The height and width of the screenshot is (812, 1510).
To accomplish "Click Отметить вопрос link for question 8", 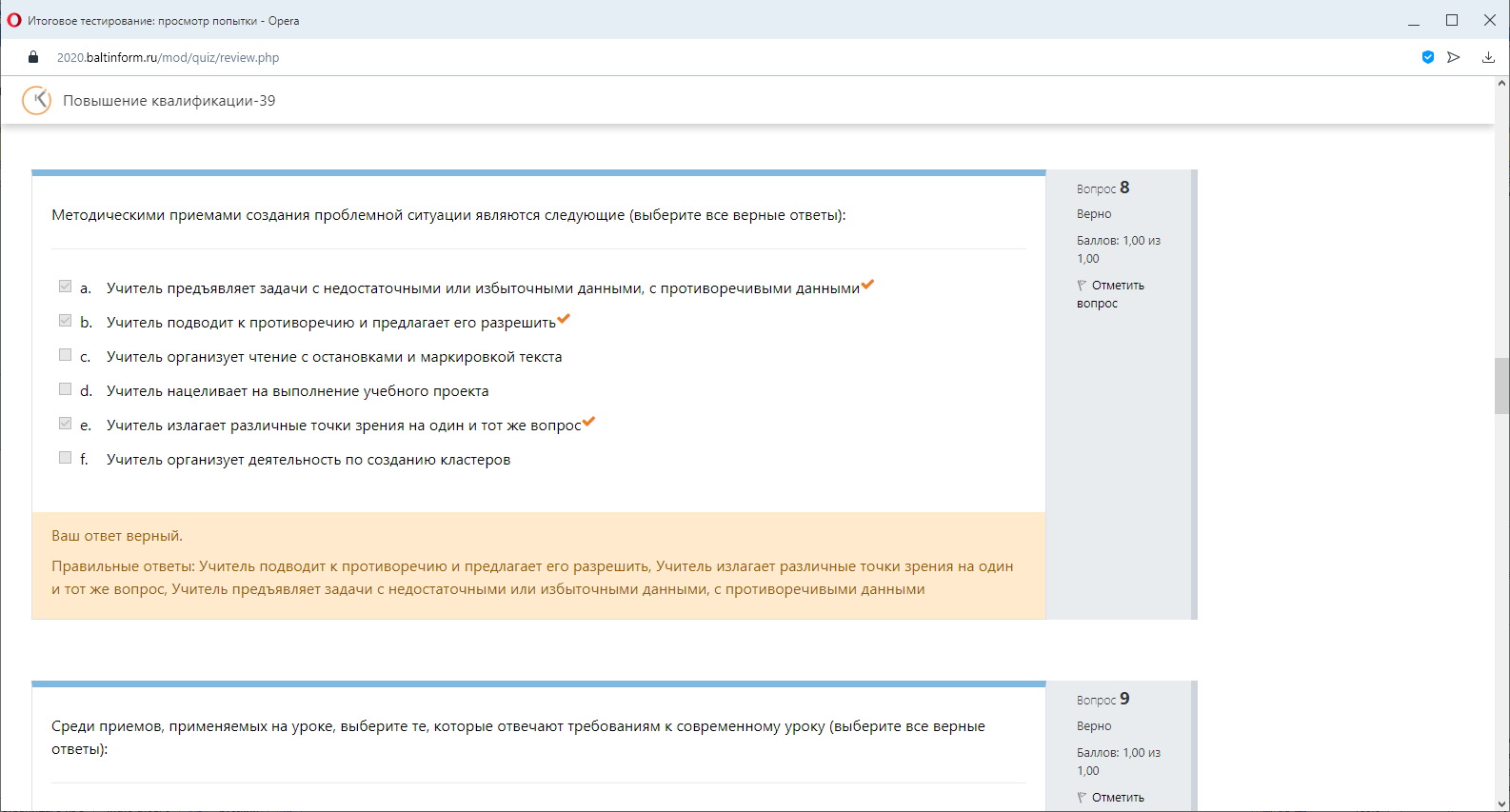I will pyautogui.click(x=1110, y=294).
